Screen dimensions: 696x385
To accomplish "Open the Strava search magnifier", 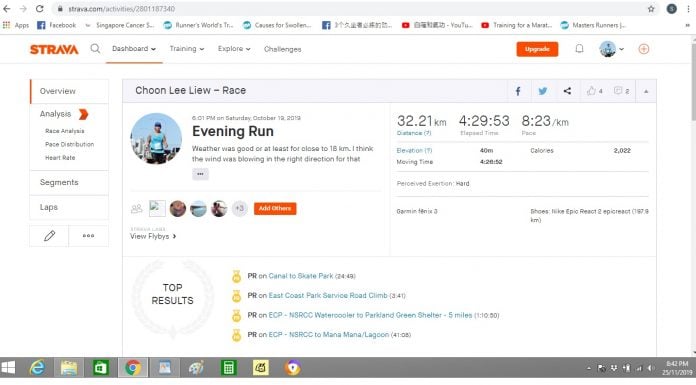I will click(x=95, y=48).
